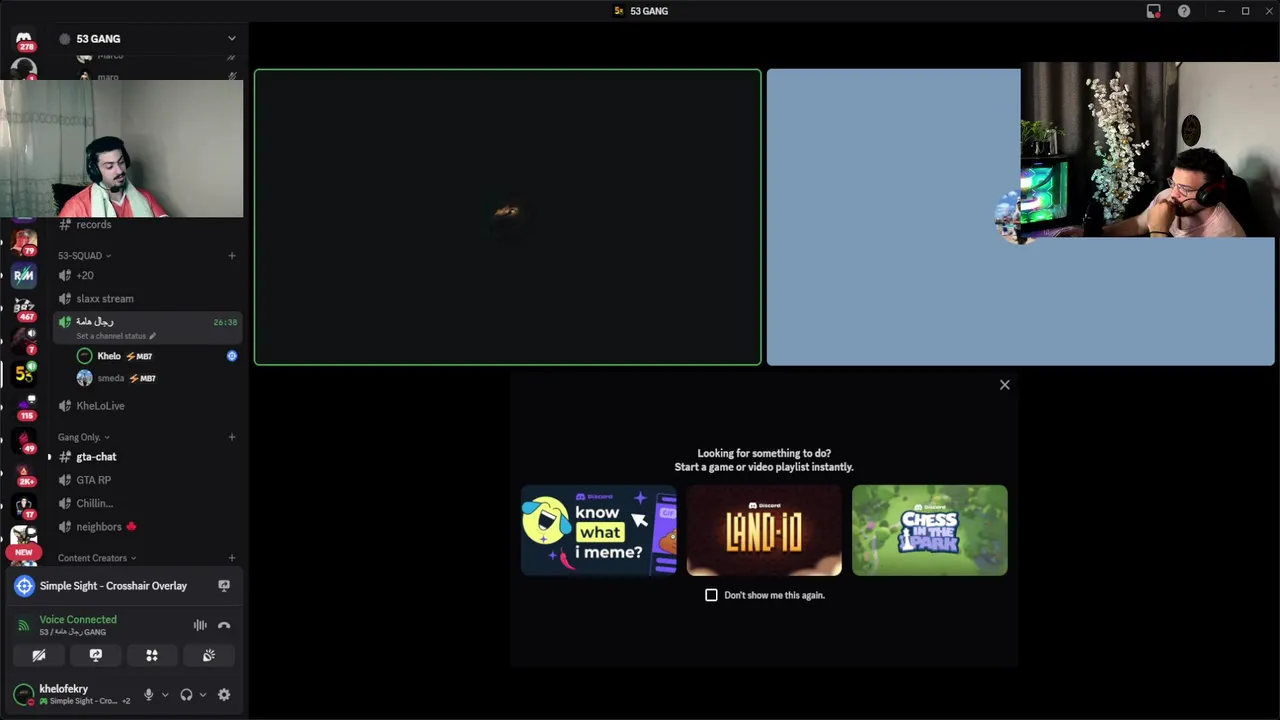Mute microphone in user panel
This screenshot has height=720, width=1280.
pos(149,695)
